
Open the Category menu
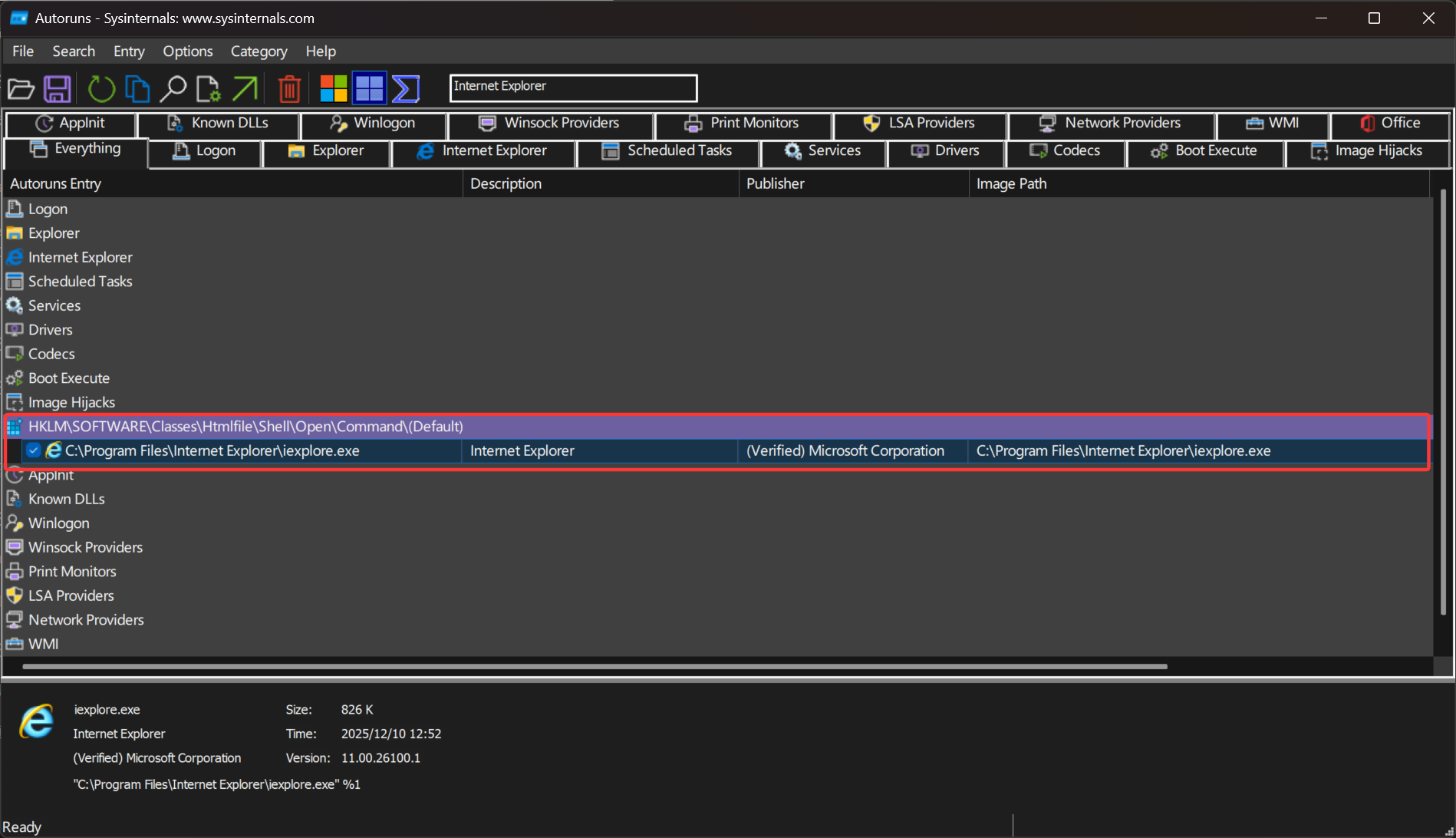pyautogui.click(x=259, y=51)
